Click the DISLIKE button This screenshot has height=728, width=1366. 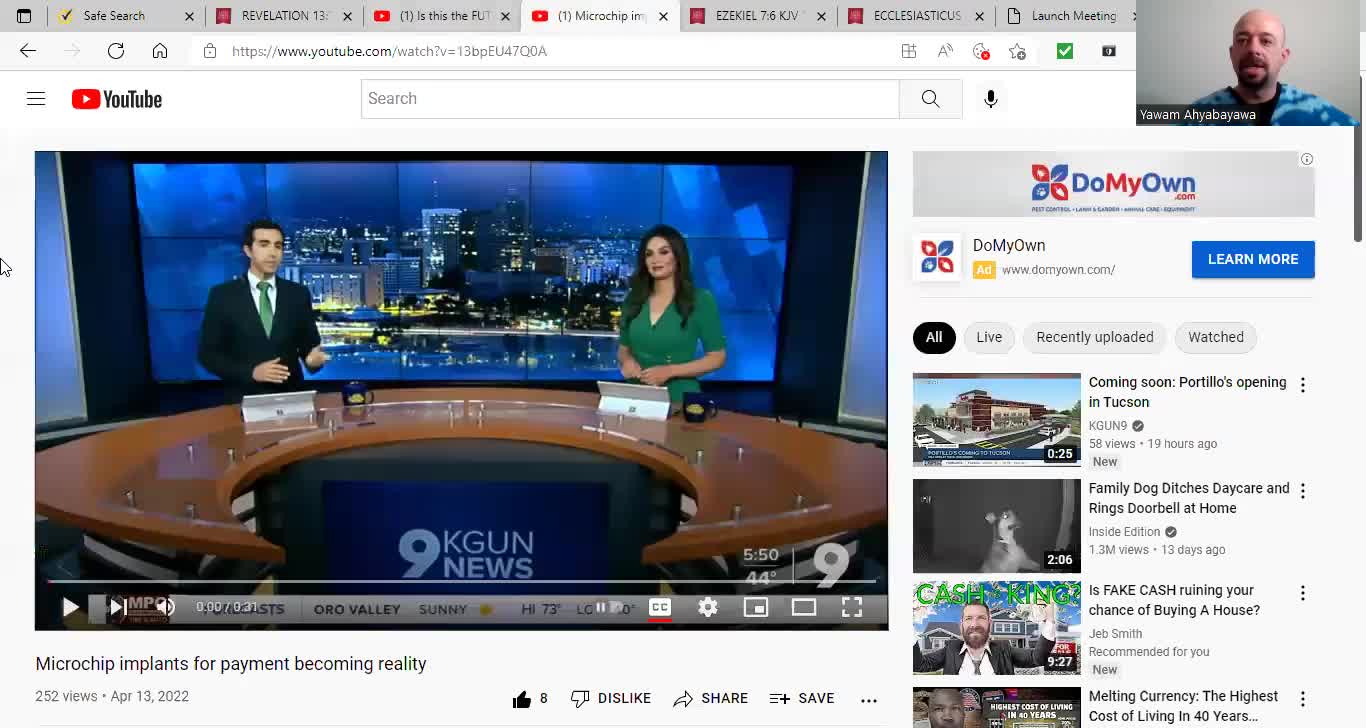pyautogui.click(x=611, y=699)
